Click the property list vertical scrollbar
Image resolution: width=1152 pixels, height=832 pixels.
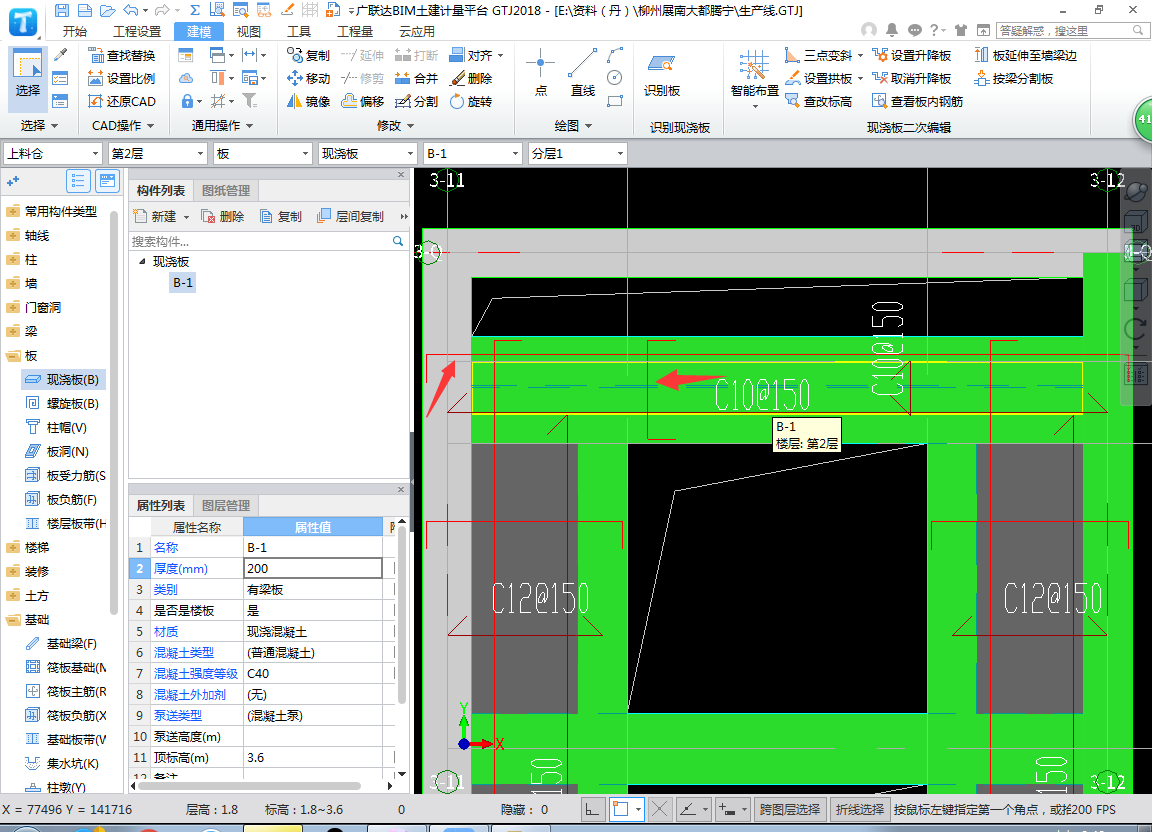(402, 614)
